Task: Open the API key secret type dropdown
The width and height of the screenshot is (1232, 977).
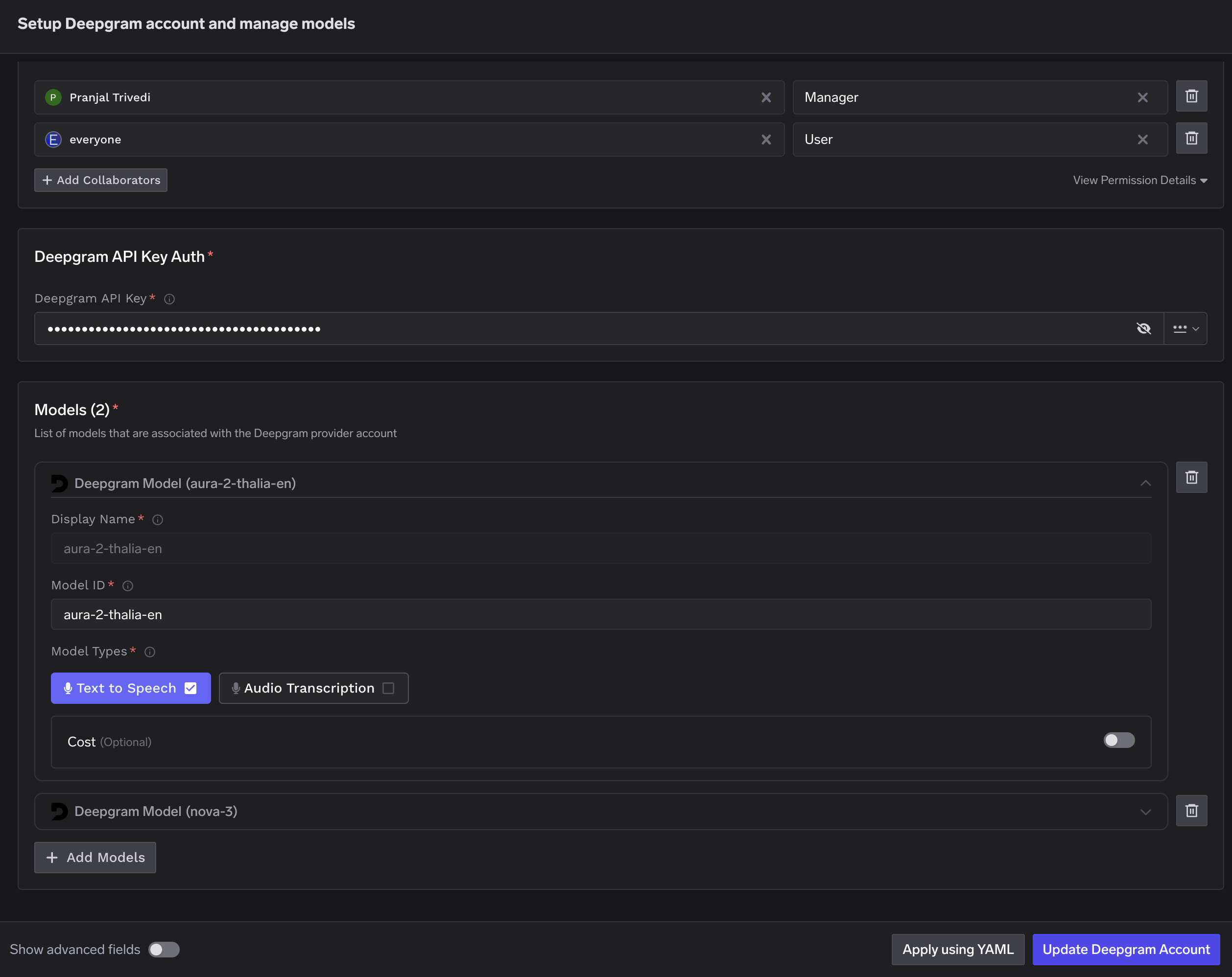Action: click(x=1185, y=328)
